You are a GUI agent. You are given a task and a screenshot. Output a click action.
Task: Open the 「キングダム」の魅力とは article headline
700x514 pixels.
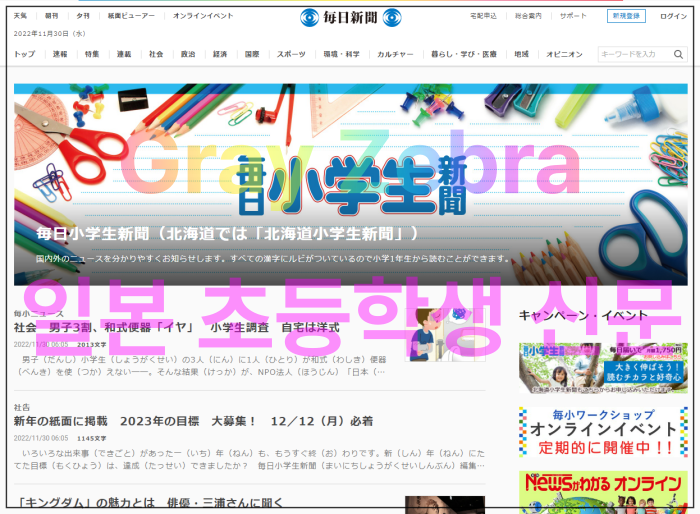148,503
